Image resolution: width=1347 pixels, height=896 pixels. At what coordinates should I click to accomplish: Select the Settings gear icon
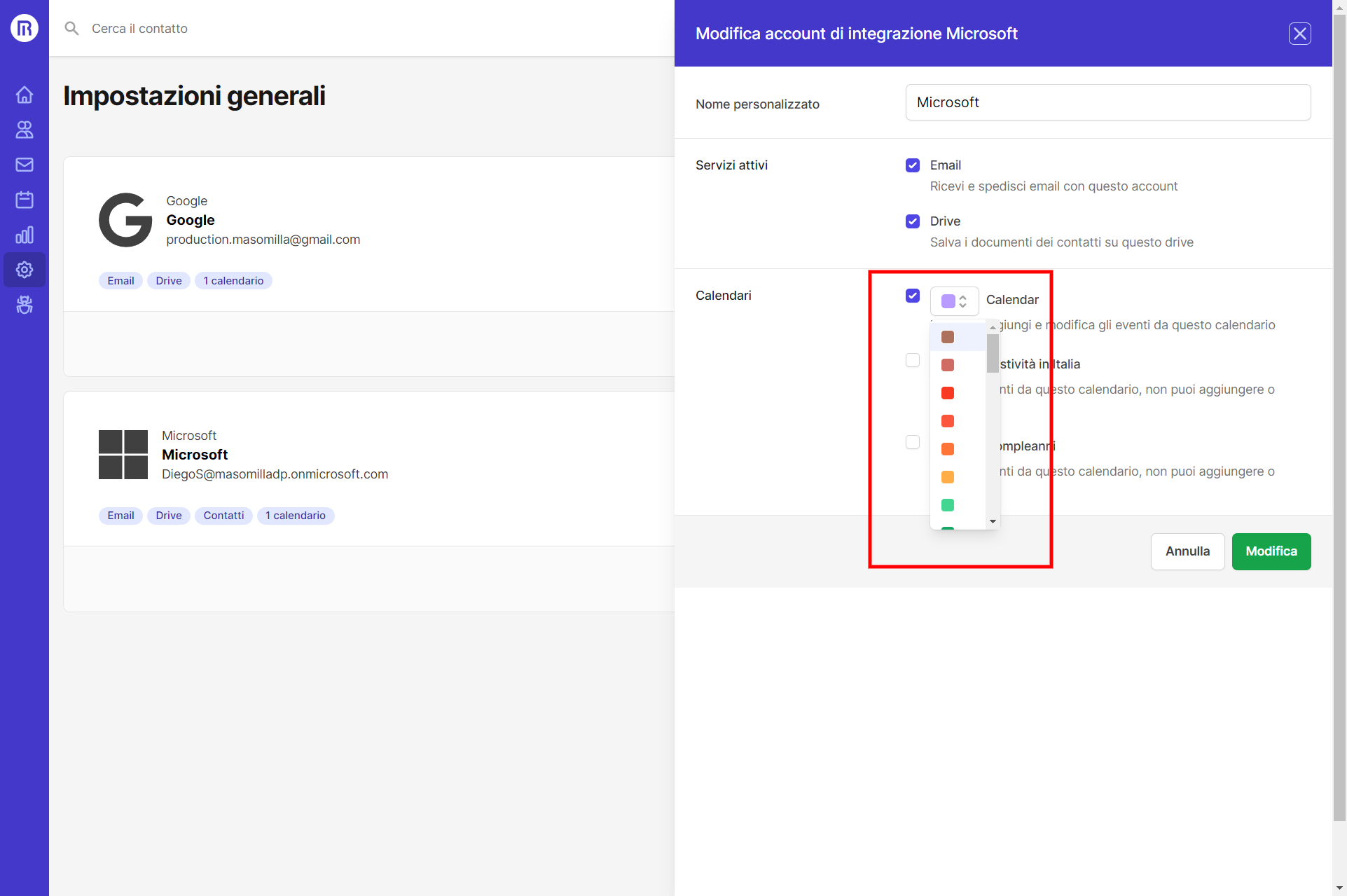click(24, 270)
